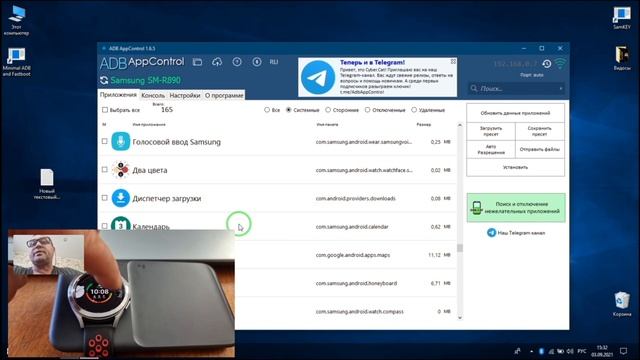
Task: Sort by Размер column header
Action: tap(423, 124)
